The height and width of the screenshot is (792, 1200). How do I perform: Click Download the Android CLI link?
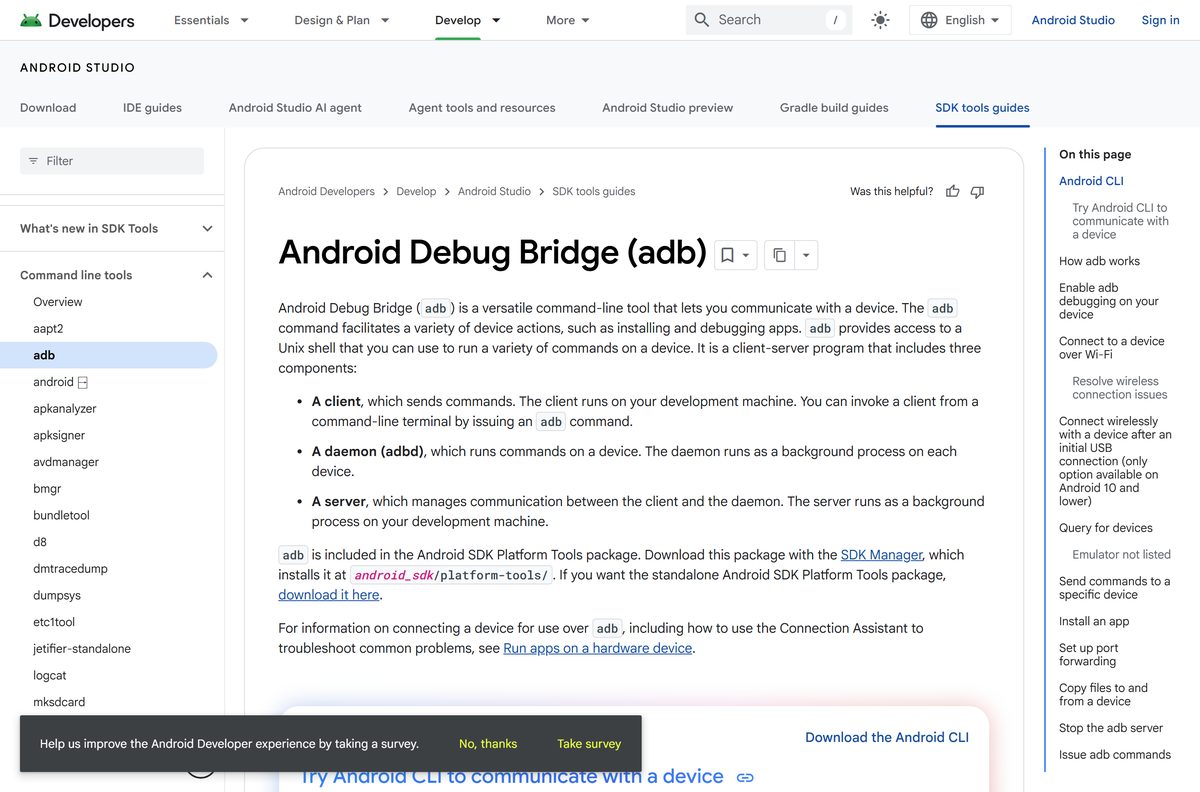pyautogui.click(x=887, y=737)
